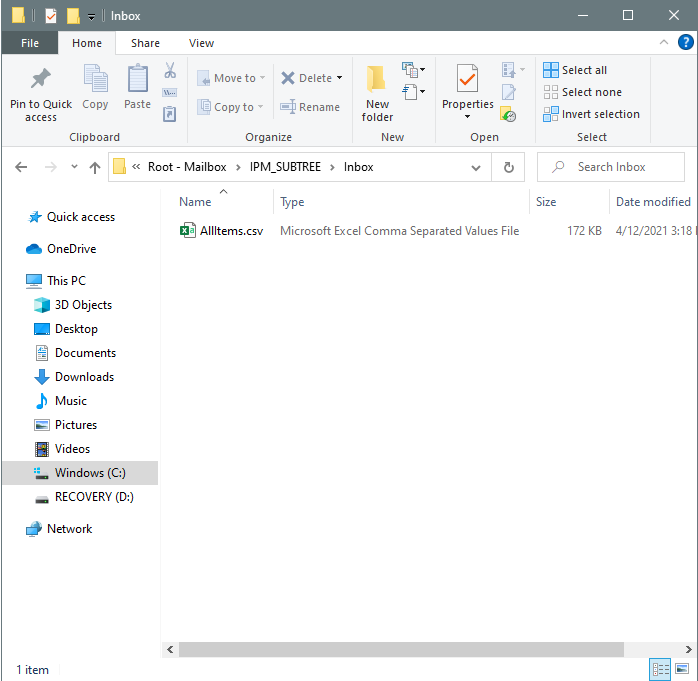The width and height of the screenshot is (698, 681).
Task: Expand the address bar history dropdown
Action: click(476, 168)
